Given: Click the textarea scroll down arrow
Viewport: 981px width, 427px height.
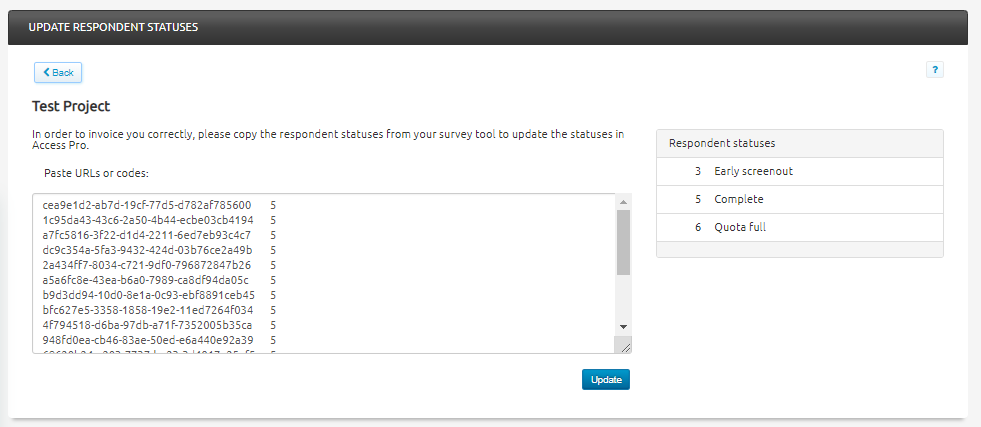Looking at the screenshot, I should (x=623, y=327).
